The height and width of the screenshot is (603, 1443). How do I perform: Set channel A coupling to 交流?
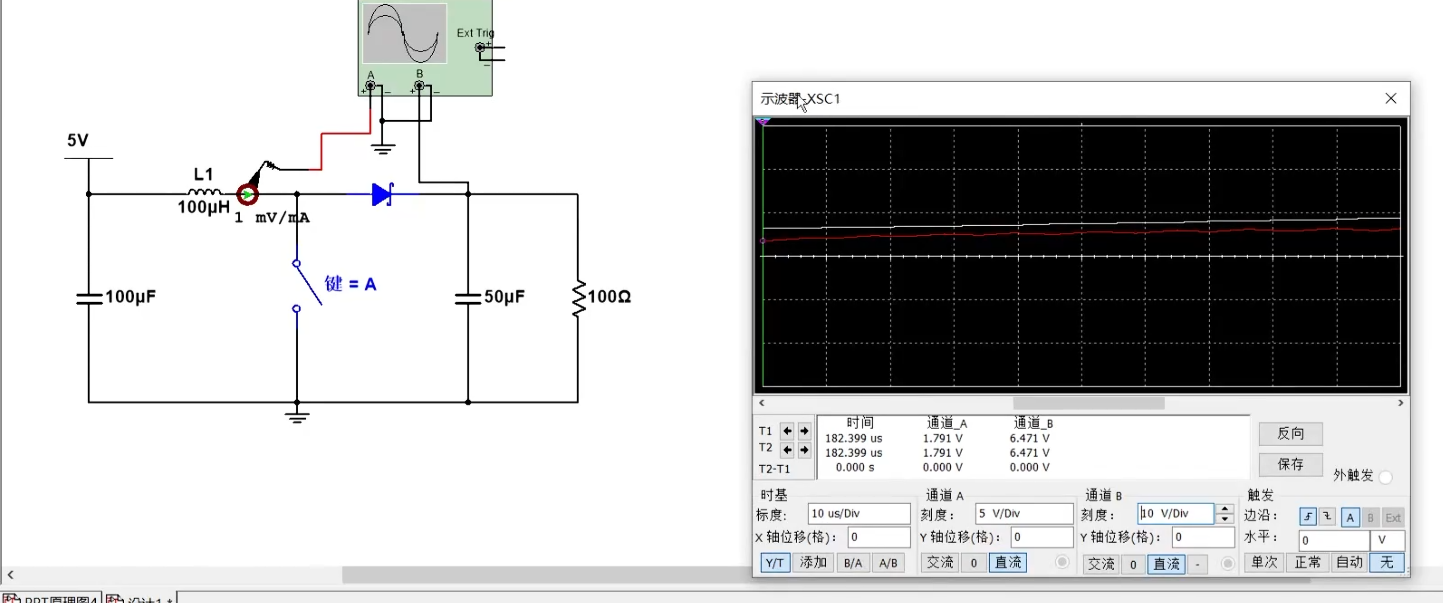(940, 563)
